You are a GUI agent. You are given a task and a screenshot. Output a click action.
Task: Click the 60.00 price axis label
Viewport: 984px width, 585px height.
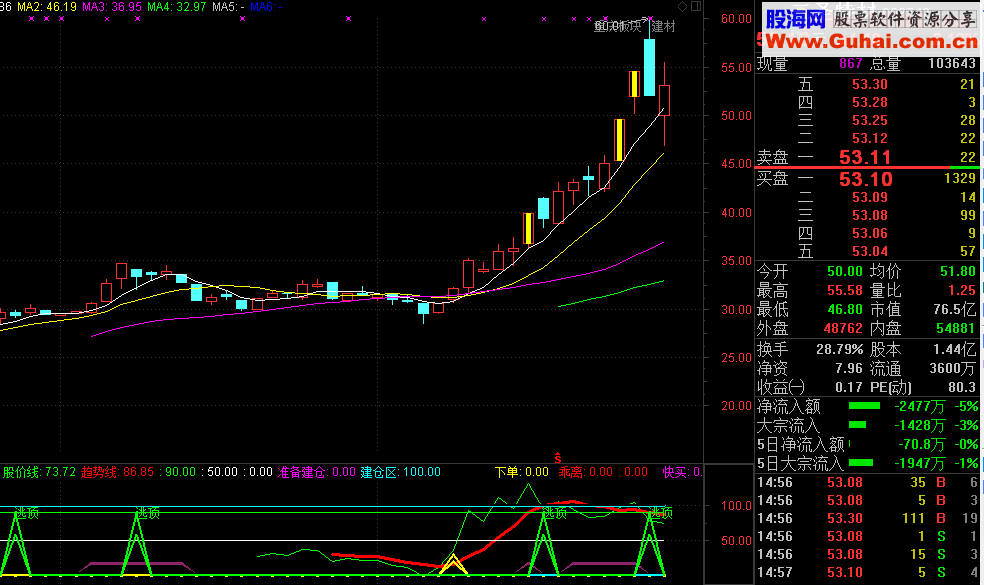pos(736,19)
